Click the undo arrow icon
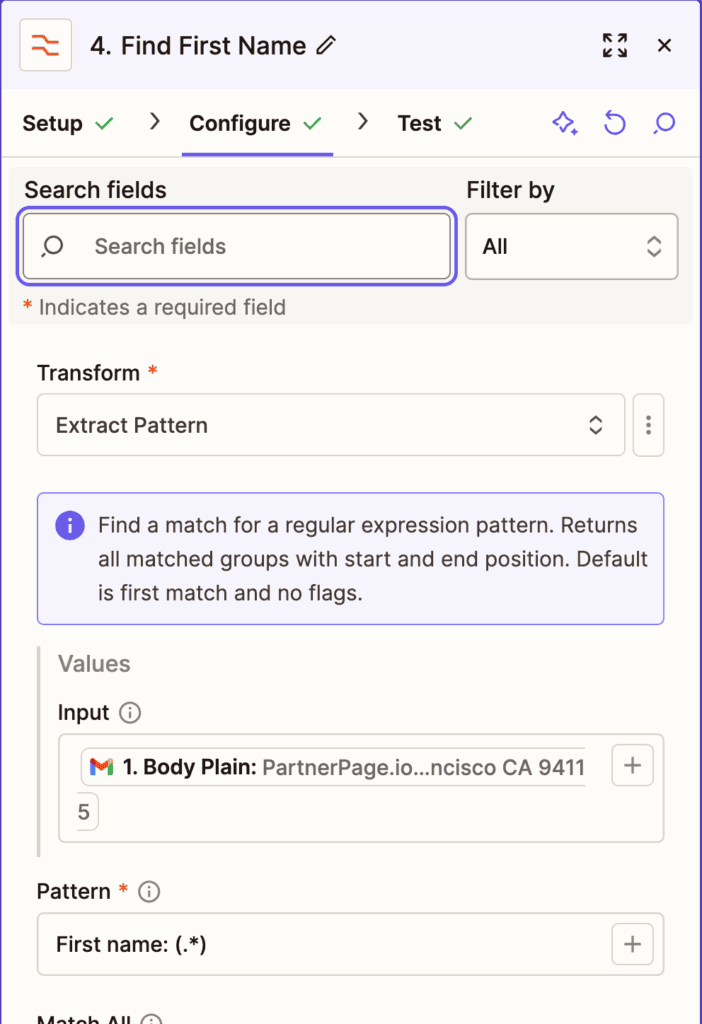 (x=614, y=123)
